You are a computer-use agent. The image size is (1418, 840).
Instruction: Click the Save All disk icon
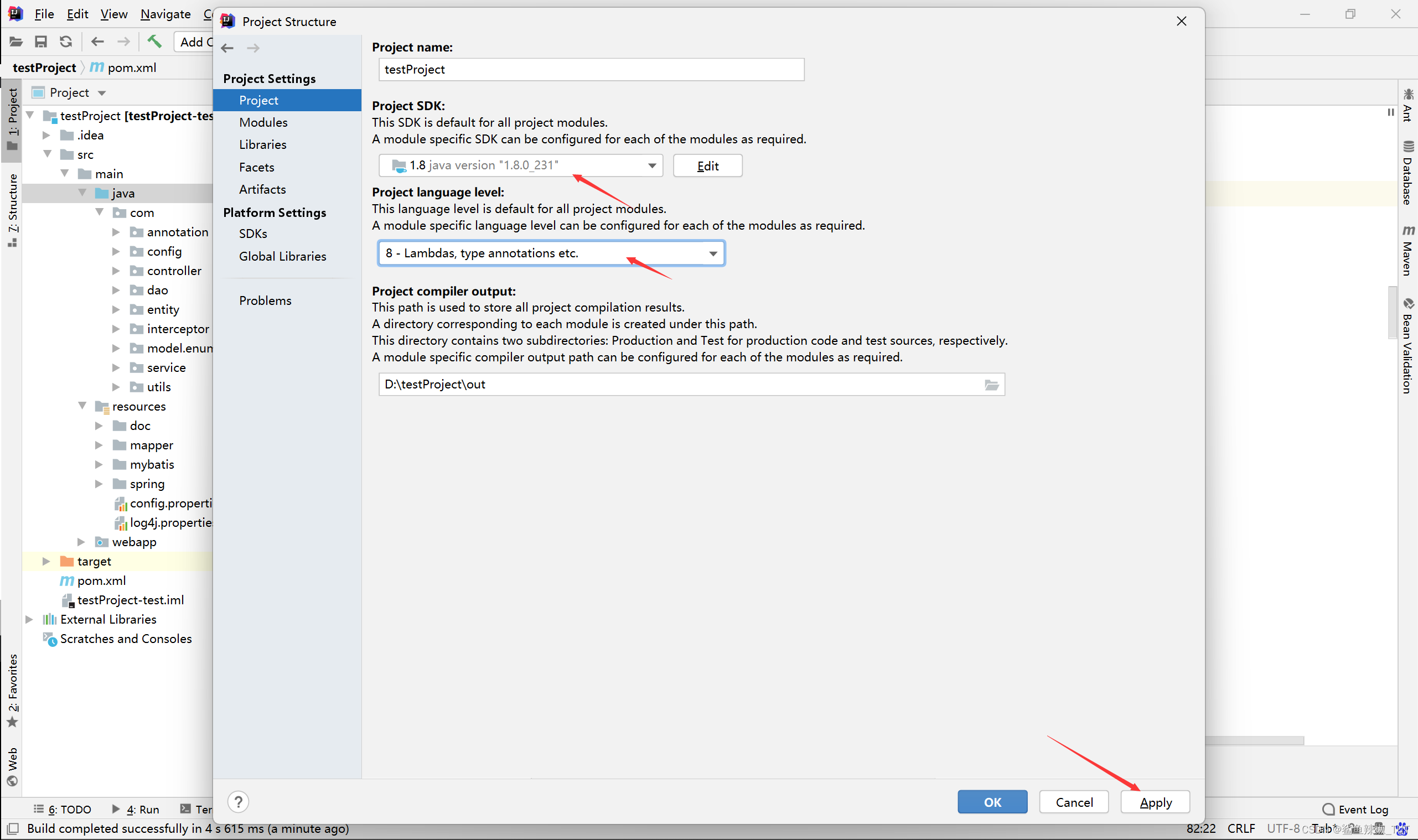point(41,42)
